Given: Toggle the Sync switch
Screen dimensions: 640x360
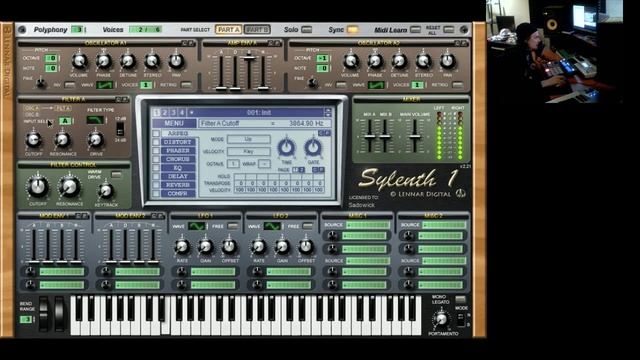Looking at the screenshot, I should click(352, 30).
